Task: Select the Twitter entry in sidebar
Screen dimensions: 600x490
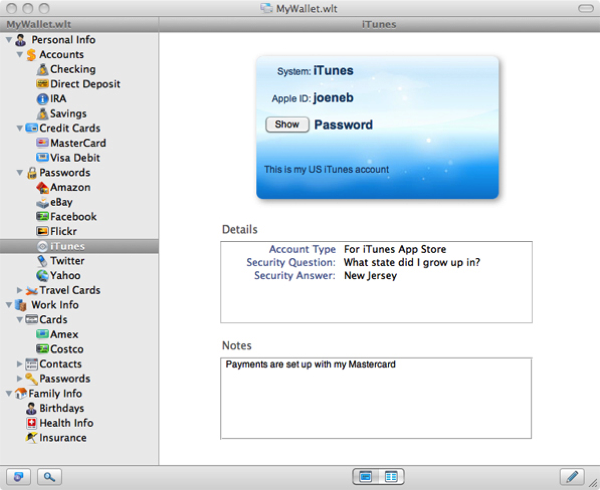Action: [70, 260]
